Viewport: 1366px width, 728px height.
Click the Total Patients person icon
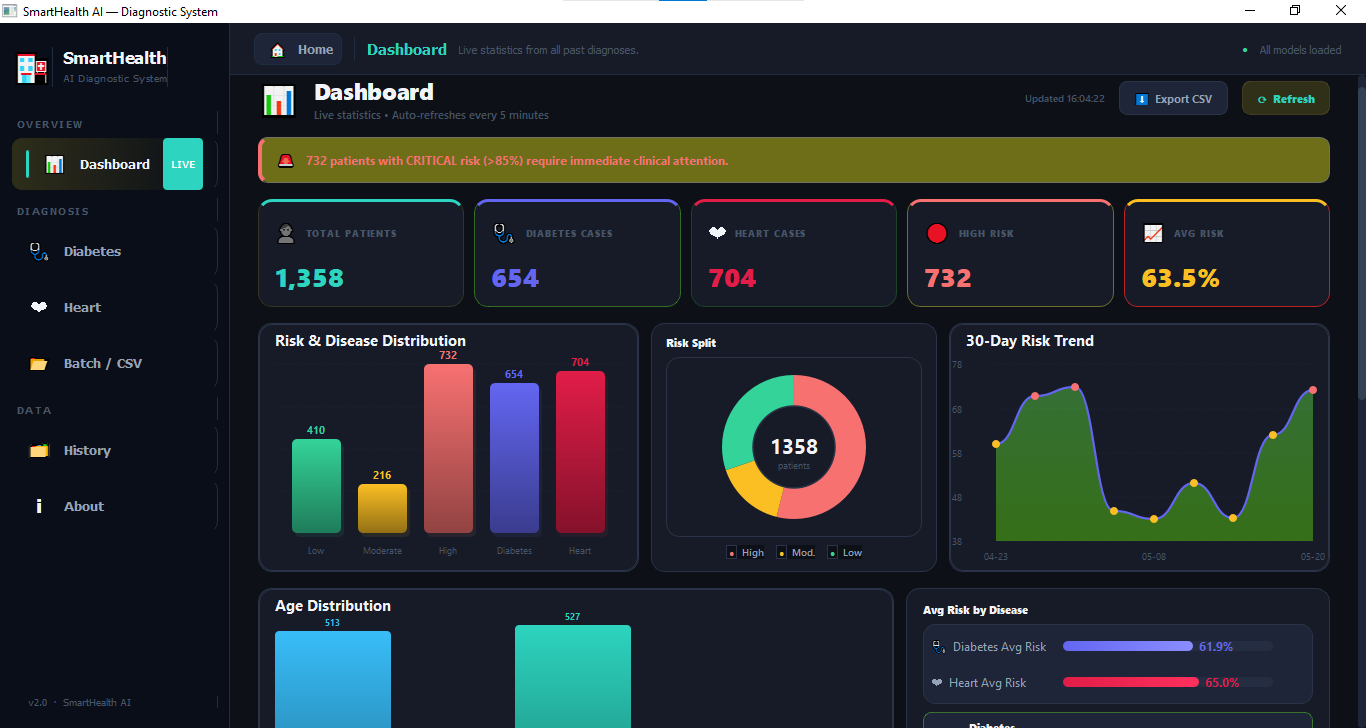pos(286,233)
